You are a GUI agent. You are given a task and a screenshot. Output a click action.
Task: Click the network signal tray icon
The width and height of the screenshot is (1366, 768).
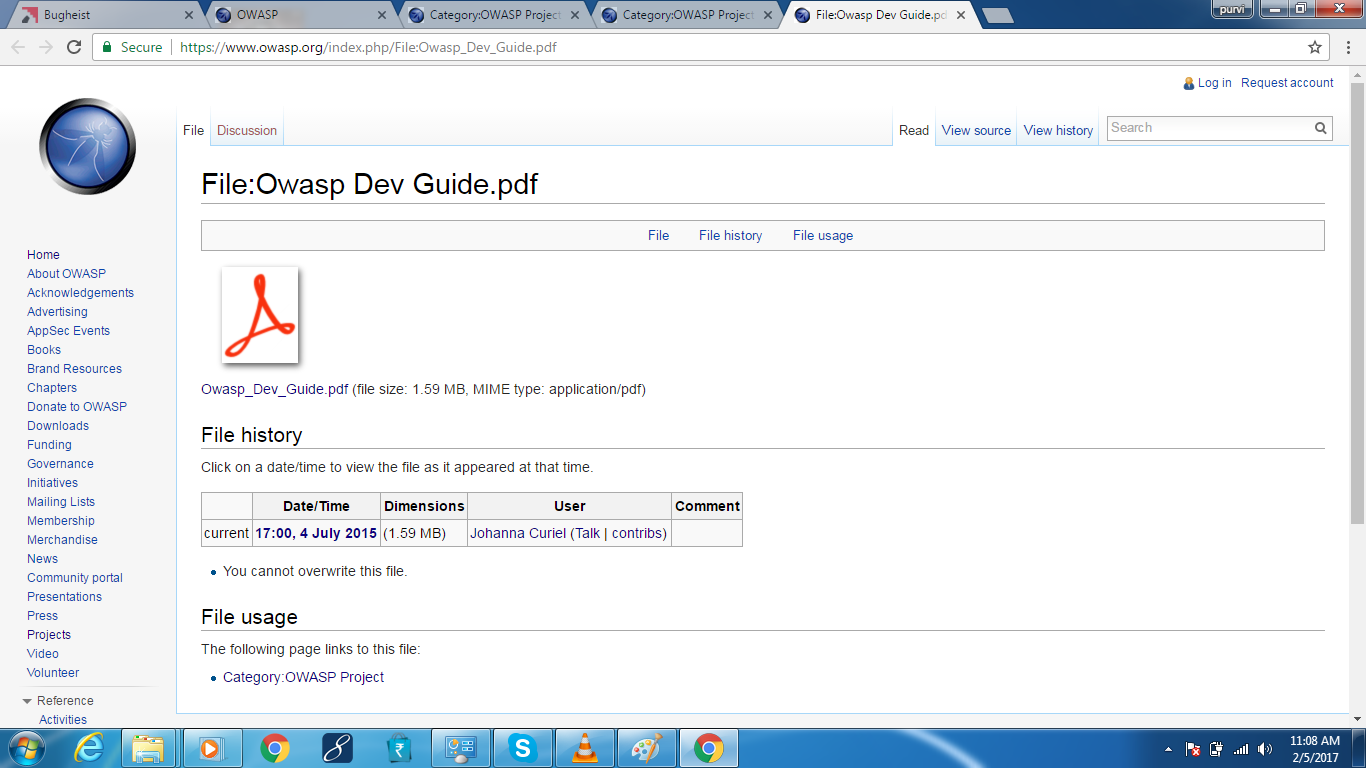(x=1241, y=749)
